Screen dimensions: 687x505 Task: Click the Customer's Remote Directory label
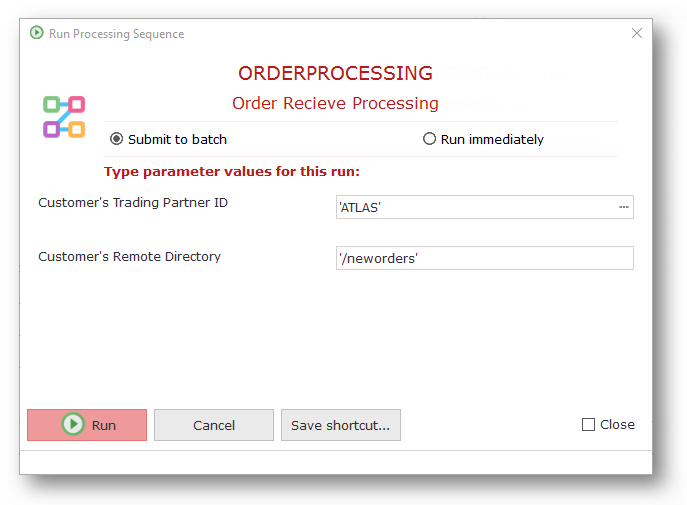(x=129, y=256)
